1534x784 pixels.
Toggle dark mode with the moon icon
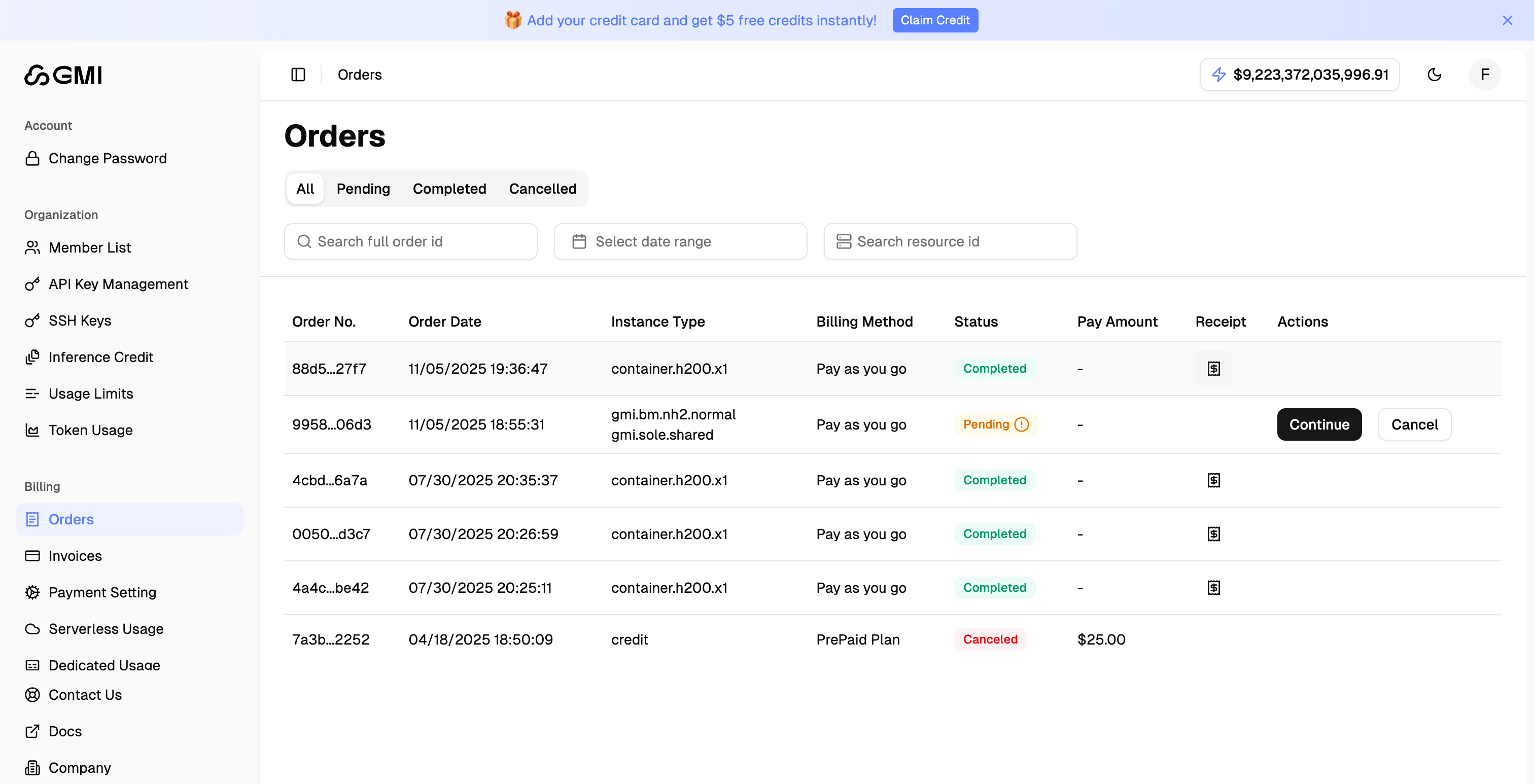(1435, 75)
